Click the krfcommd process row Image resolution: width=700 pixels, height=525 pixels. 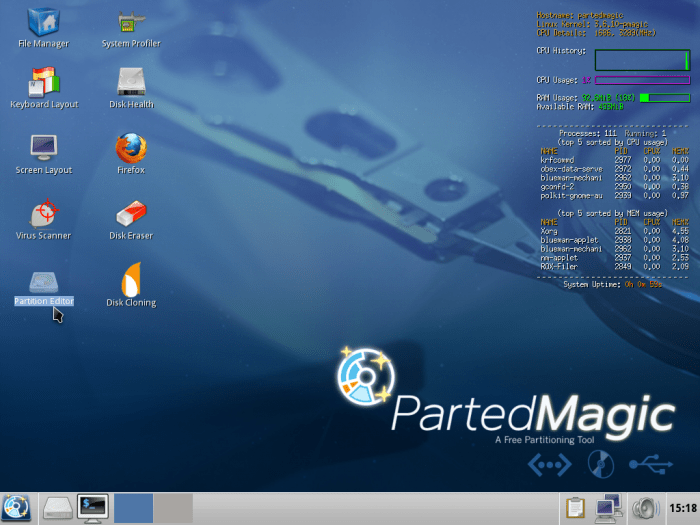614,160
